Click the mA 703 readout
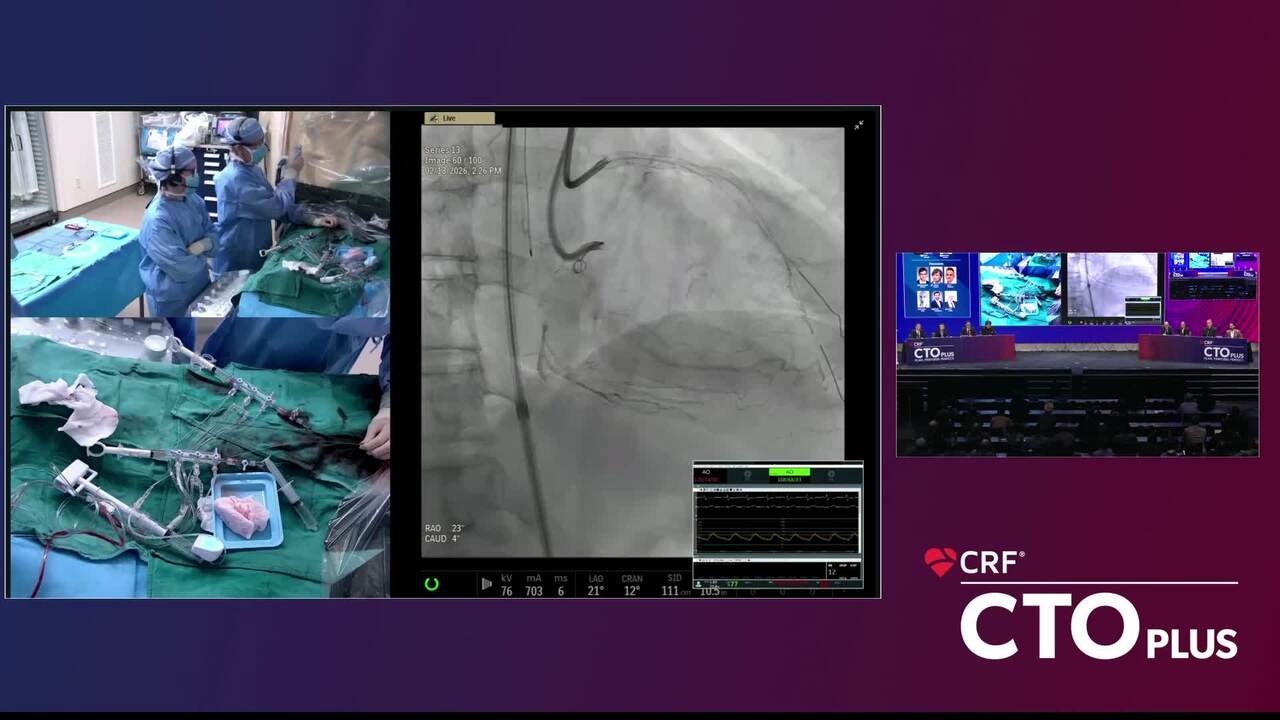This screenshot has width=1280, height=720. click(534, 585)
